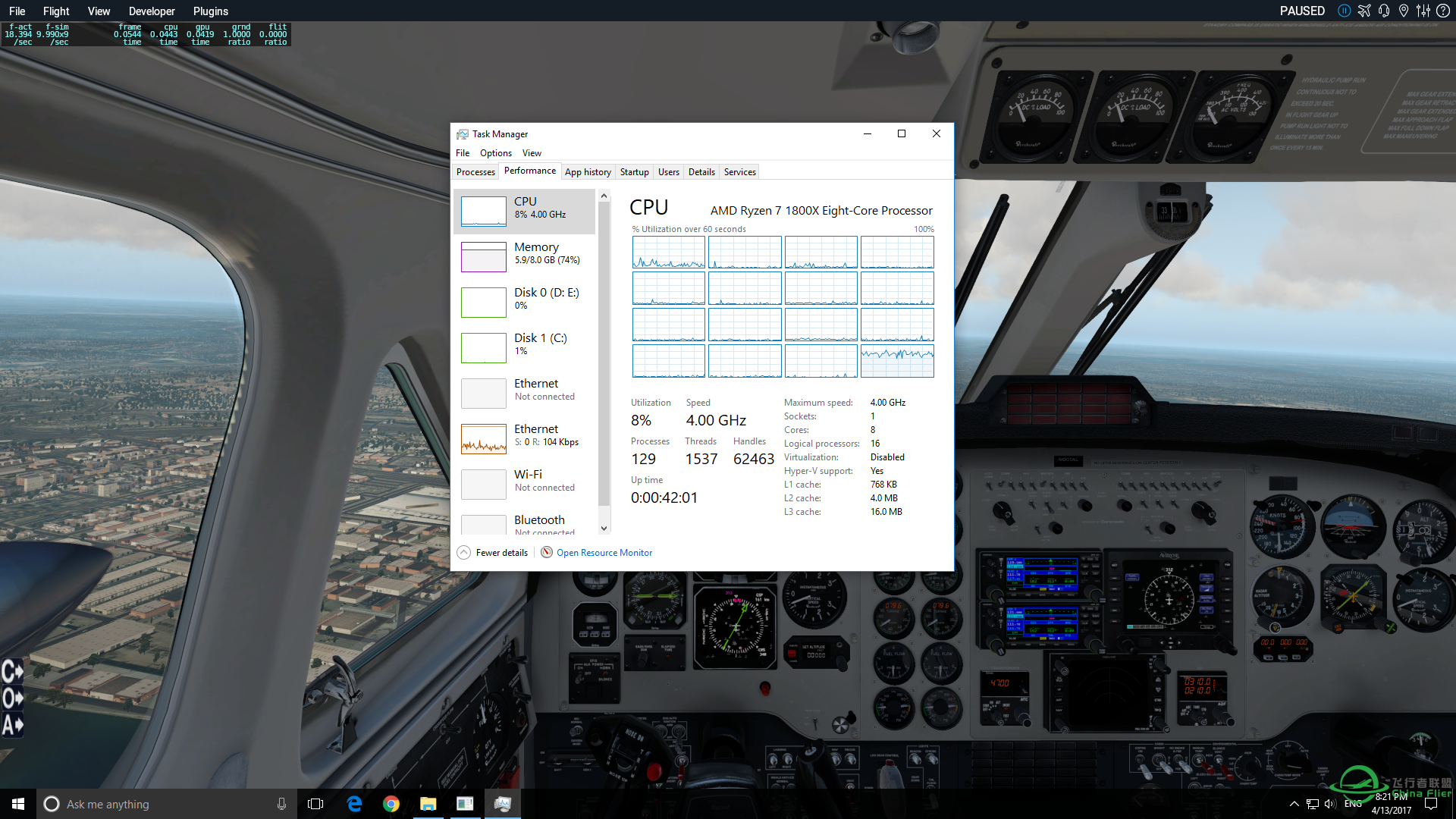Open Task Manager File menu
This screenshot has width=1456, height=819.
[463, 153]
